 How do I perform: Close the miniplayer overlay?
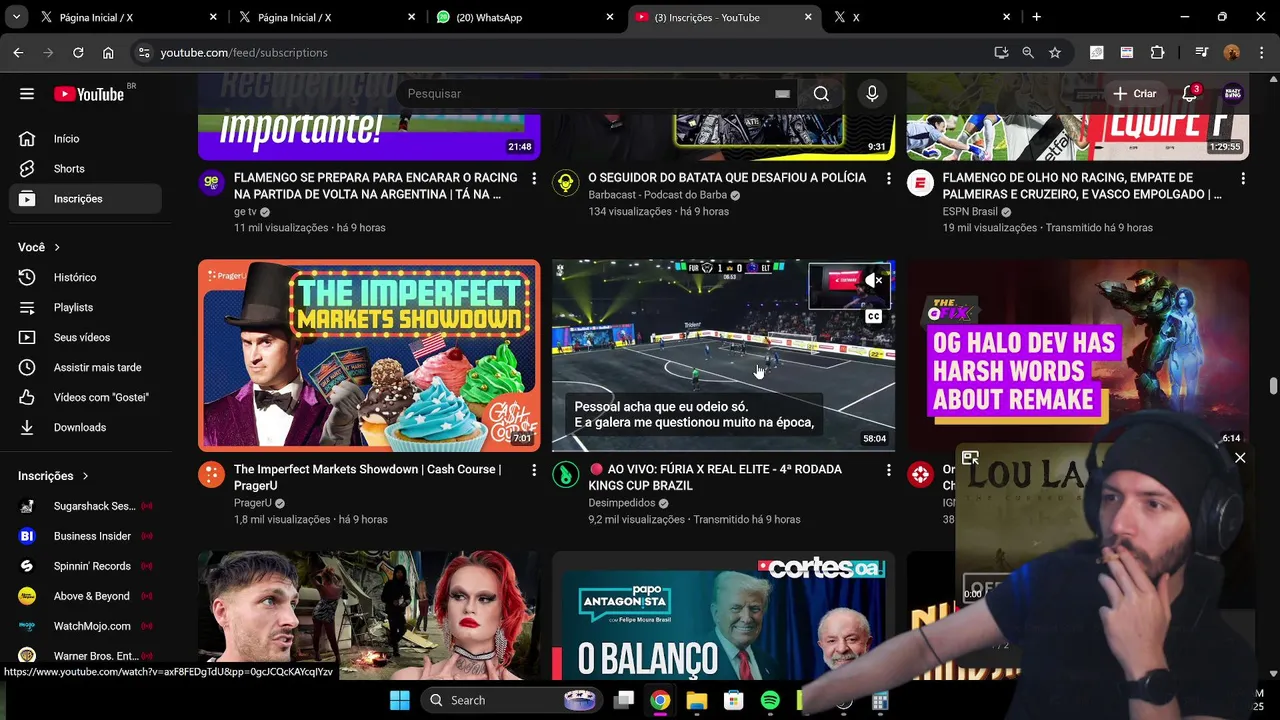1240,458
